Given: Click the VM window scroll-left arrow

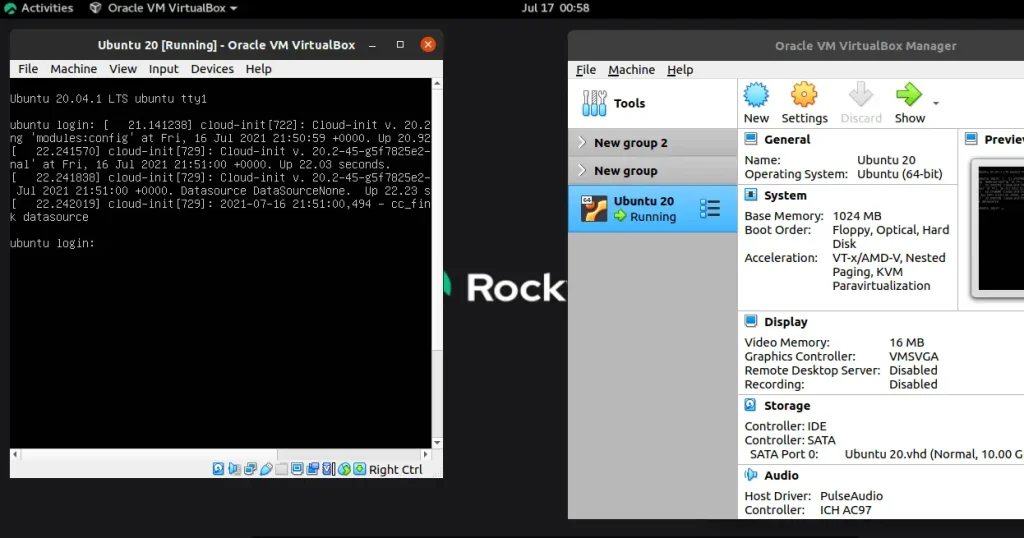Looking at the screenshot, I should 15,454.
